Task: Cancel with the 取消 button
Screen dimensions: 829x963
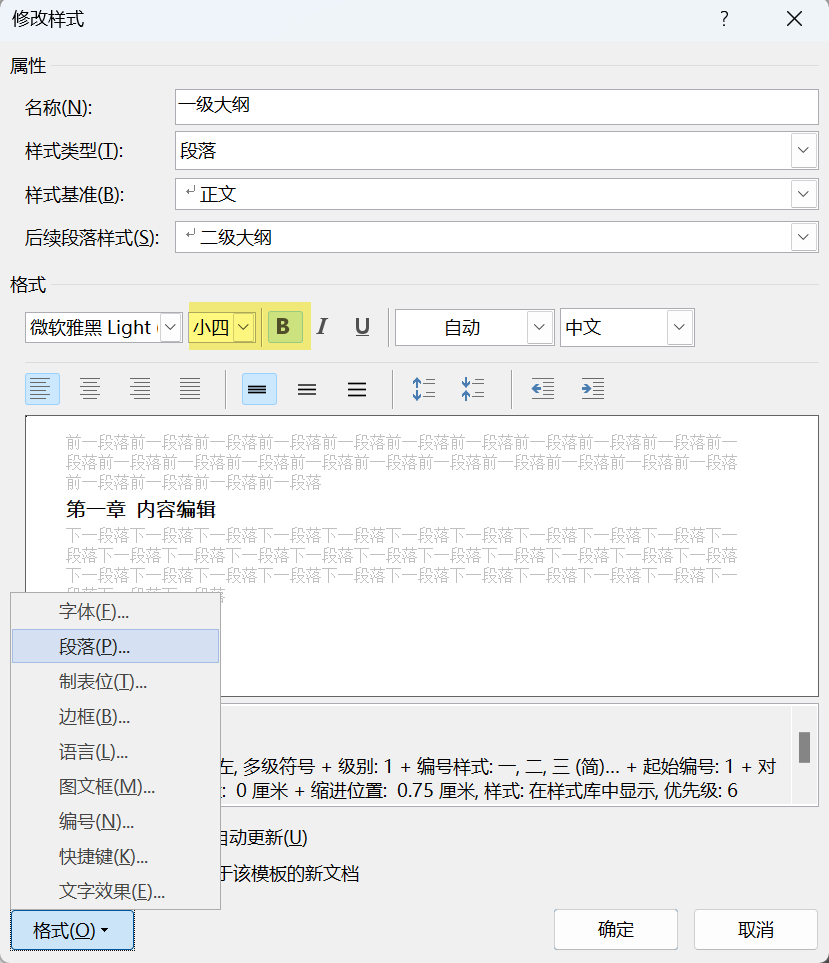Action: tap(756, 929)
